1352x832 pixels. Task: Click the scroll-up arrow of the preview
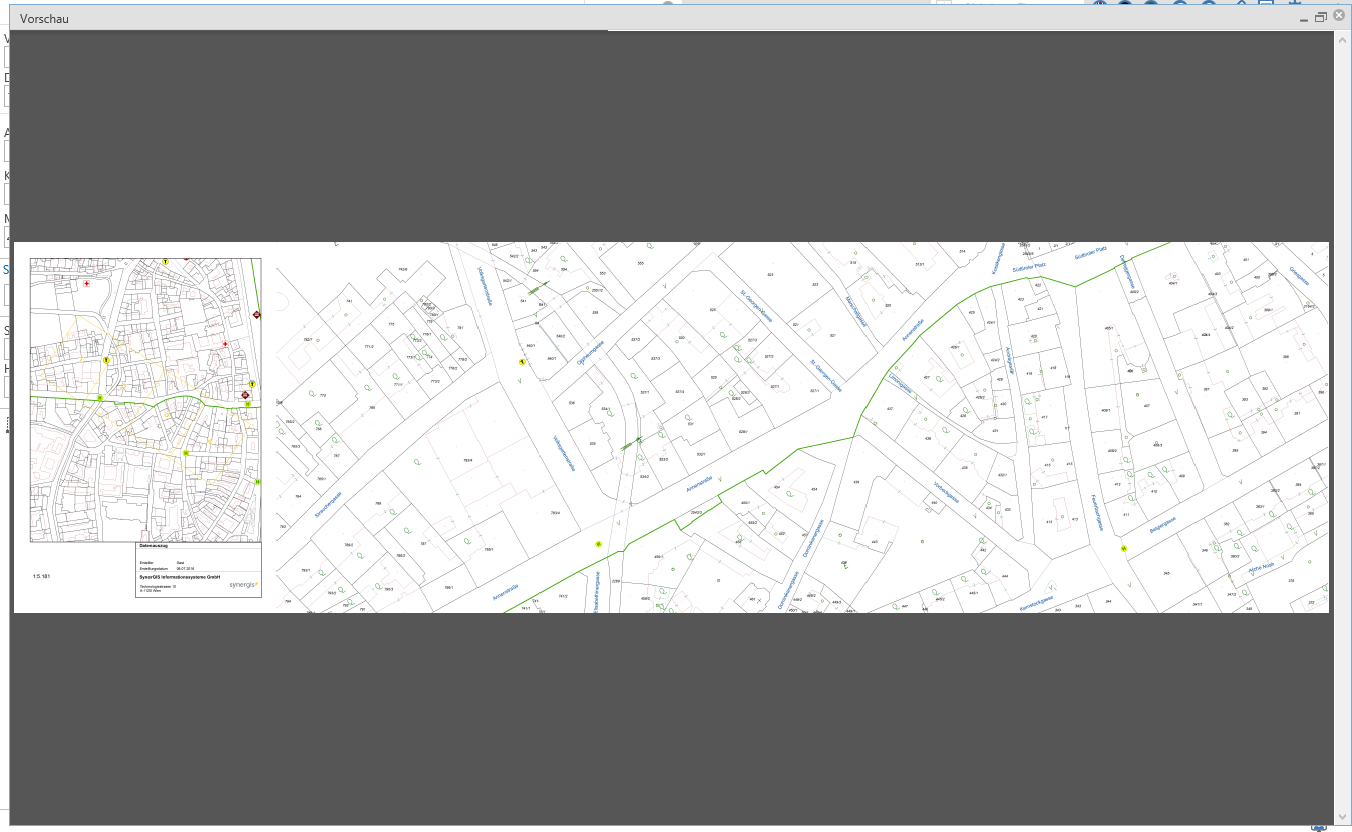point(1341,38)
